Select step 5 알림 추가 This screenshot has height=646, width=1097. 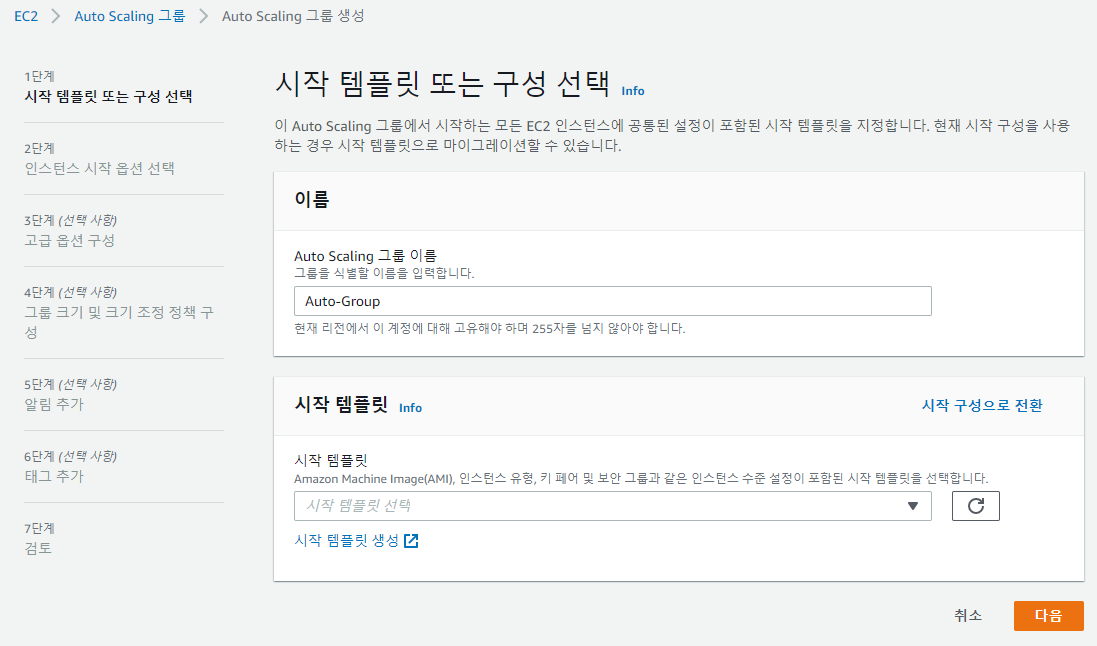[54, 404]
